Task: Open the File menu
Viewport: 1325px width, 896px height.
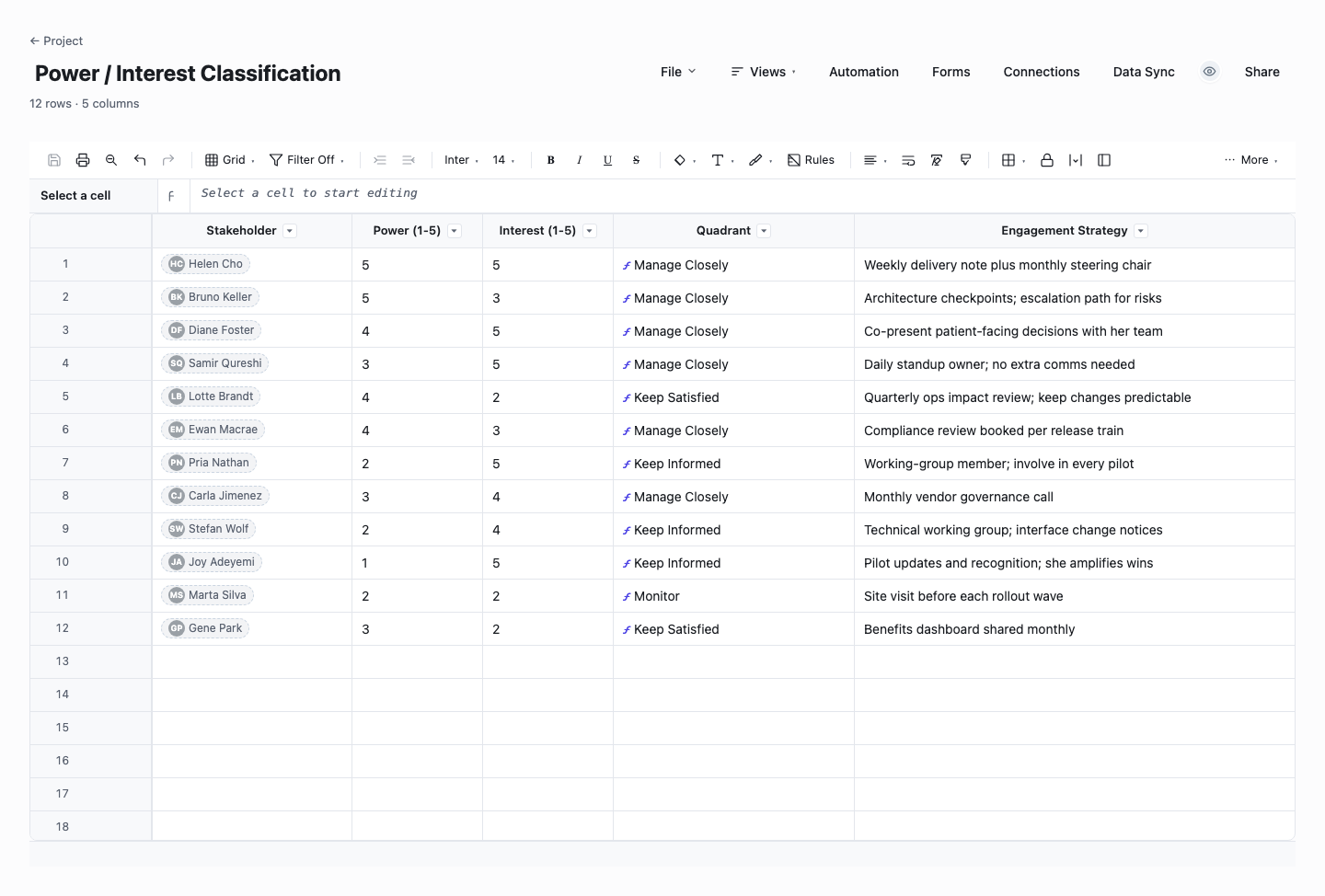Action: [x=678, y=72]
